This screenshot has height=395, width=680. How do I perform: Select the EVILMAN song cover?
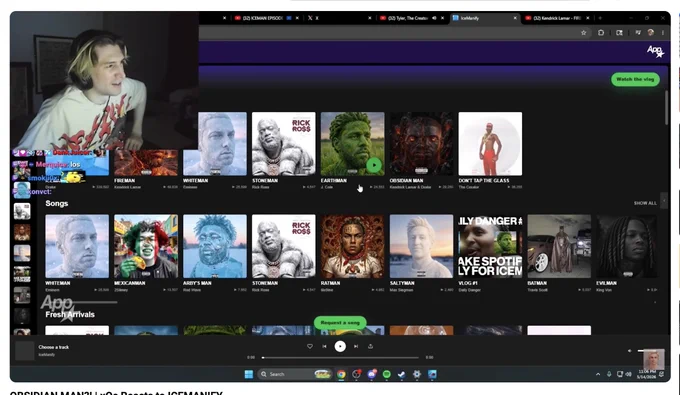(627, 246)
